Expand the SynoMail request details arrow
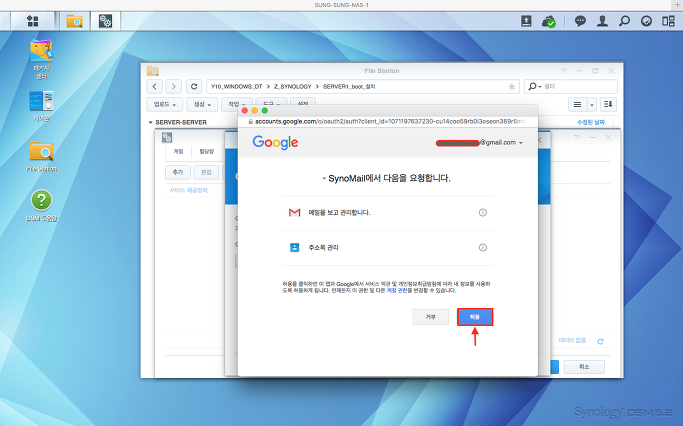Image resolution: width=683 pixels, height=426 pixels. point(324,179)
